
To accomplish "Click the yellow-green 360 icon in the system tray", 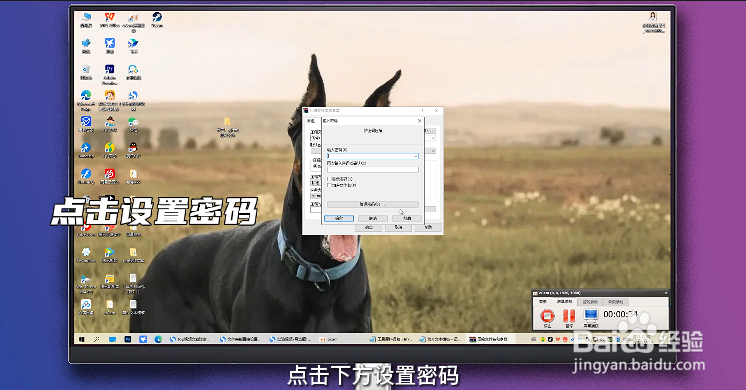I will [542, 339].
